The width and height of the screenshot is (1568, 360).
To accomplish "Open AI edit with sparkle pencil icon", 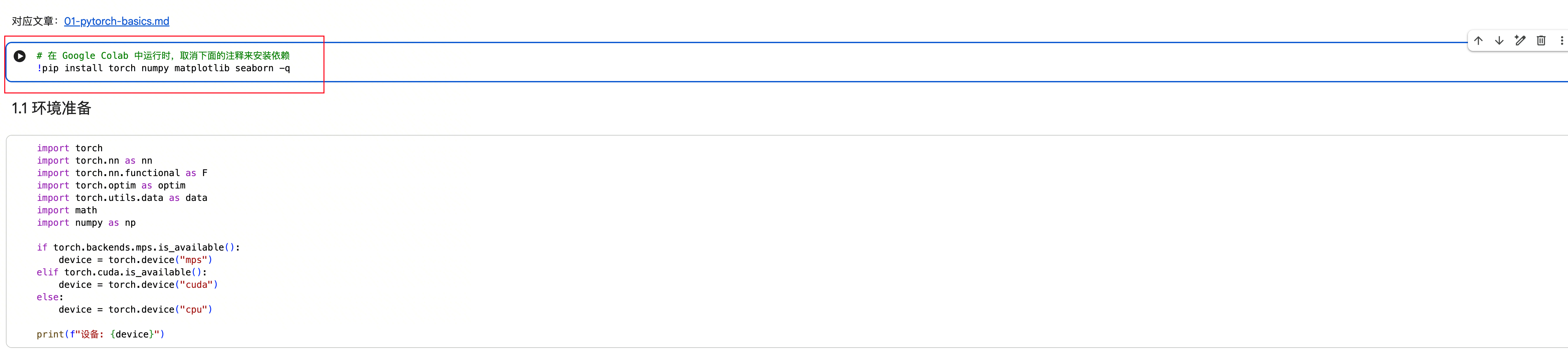I will (x=1520, y=41).
